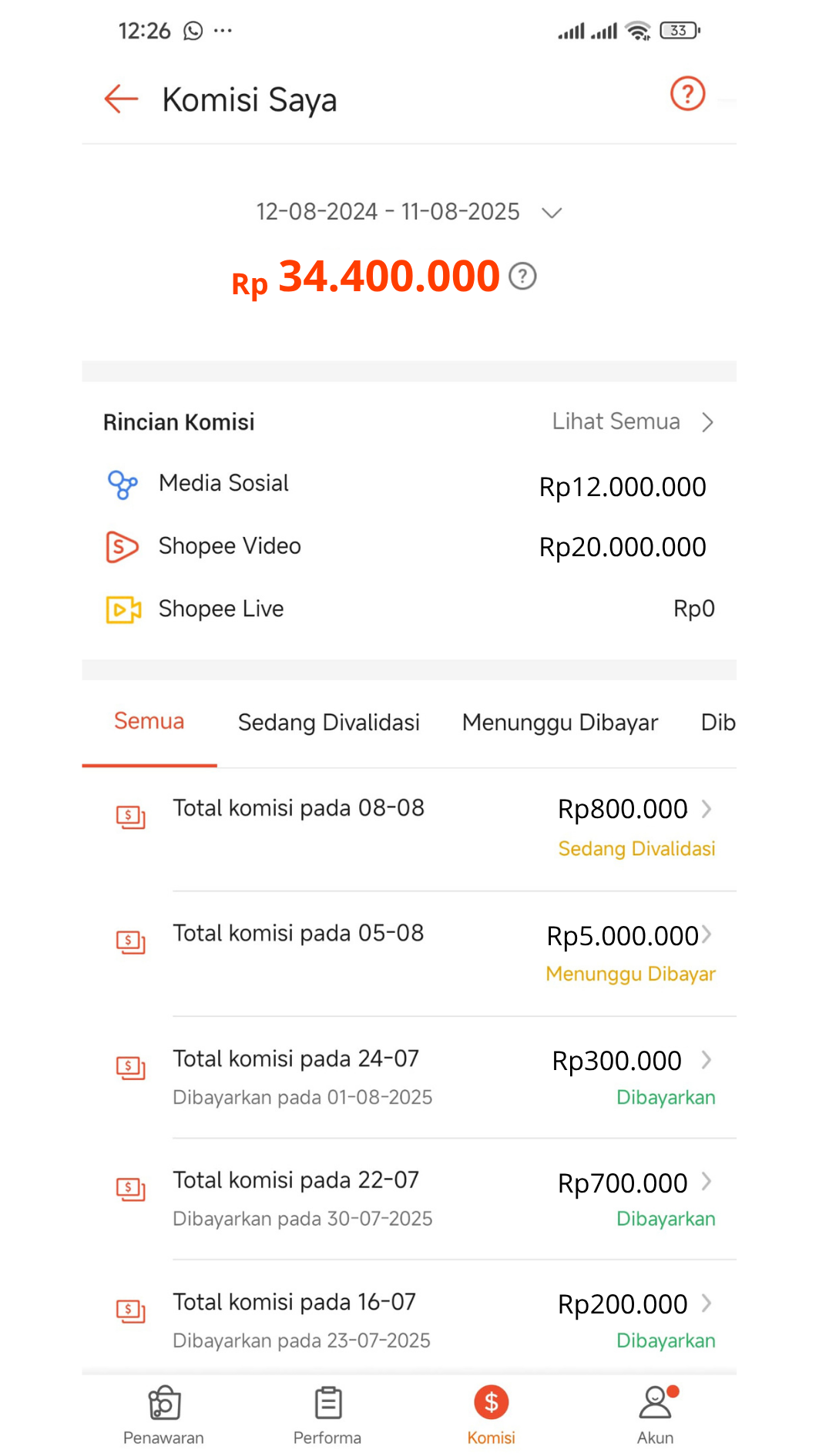Viewport: 819px width, 1456px height.
Task: Tap the Komisi dollar icon
Action: [x=492, y=1404]
